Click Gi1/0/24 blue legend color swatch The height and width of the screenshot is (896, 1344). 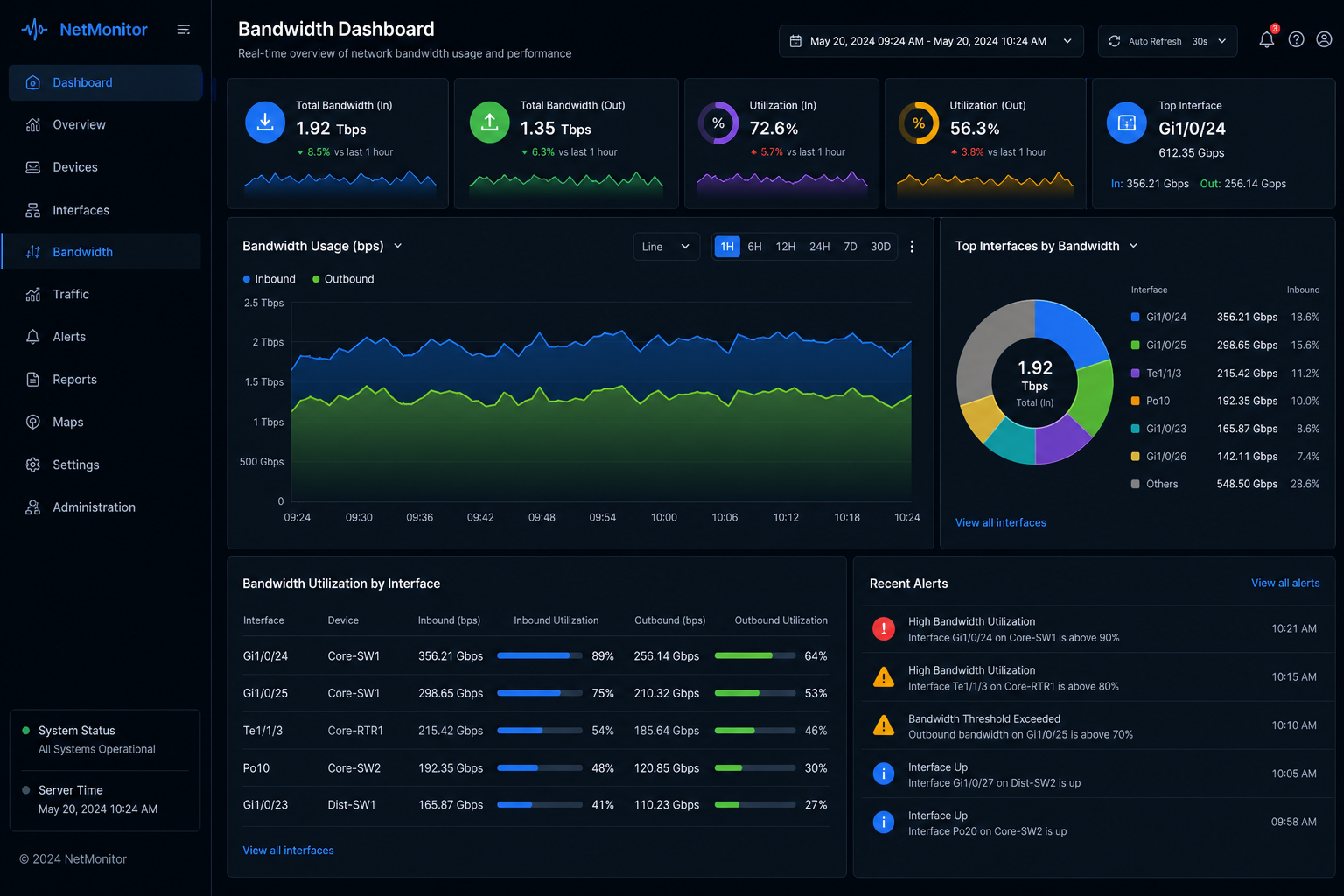[1135, 318]
